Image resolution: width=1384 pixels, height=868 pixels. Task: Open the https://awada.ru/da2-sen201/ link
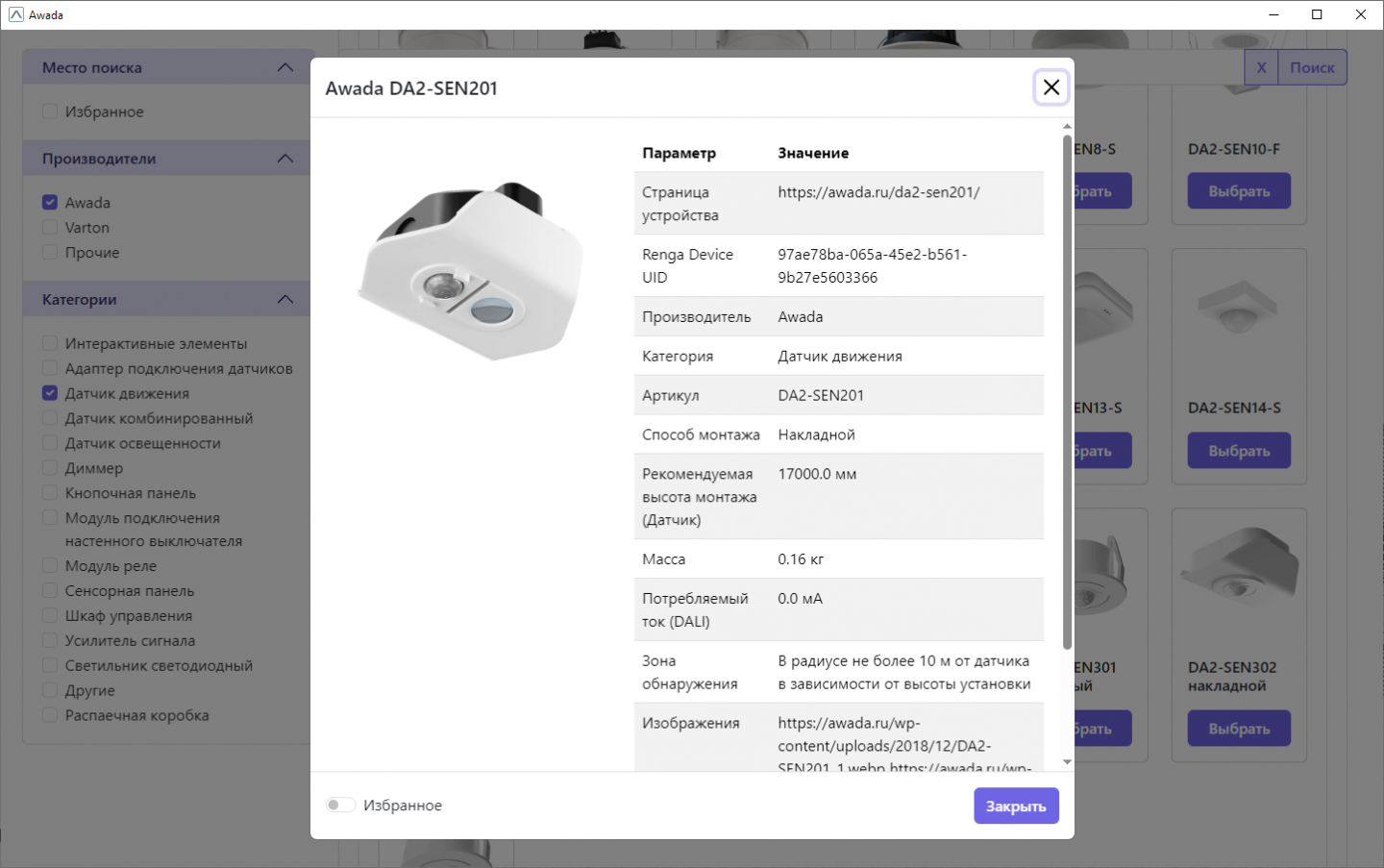click(878, 192)
